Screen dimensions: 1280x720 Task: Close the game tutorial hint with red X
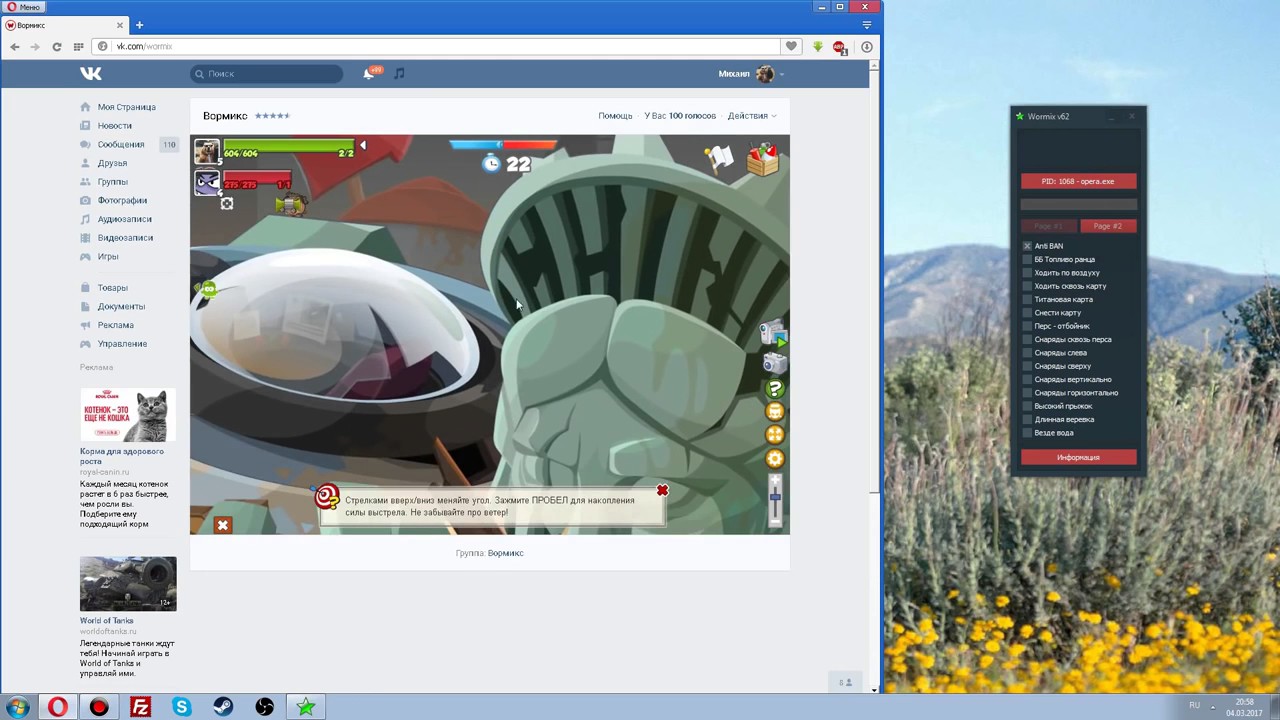[662, 490]
